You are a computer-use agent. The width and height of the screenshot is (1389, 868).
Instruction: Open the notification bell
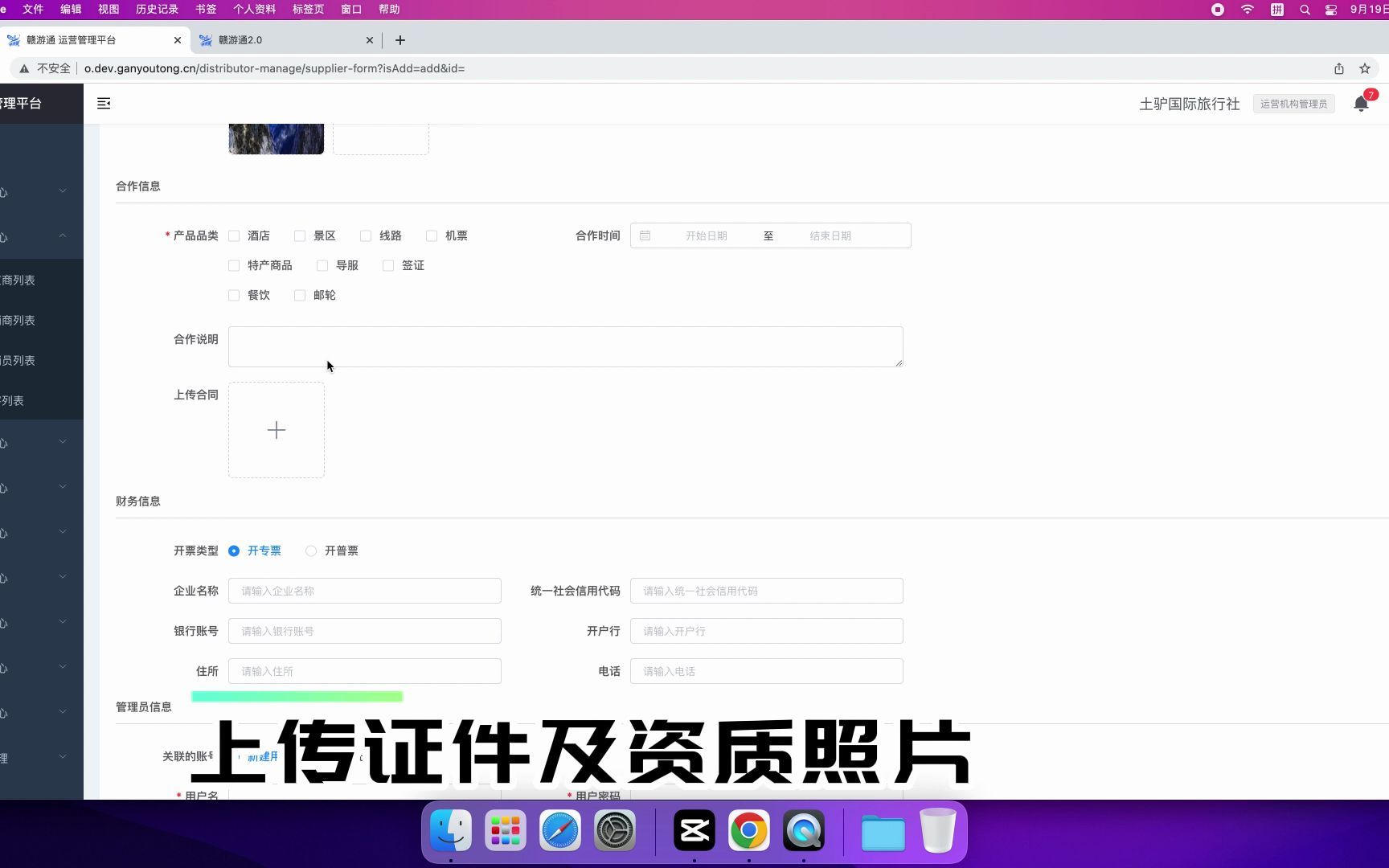click(1361, 104)
